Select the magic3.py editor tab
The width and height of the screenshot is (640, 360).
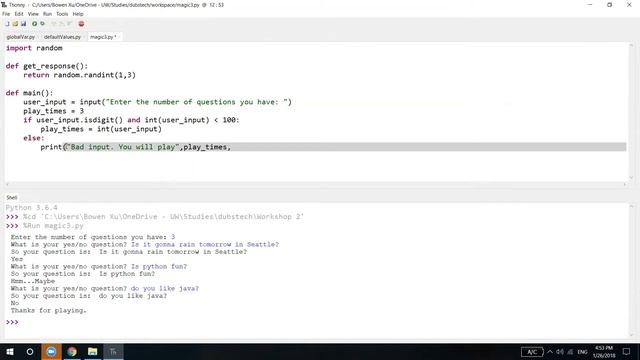pyautogui.click(x=103, y=37)
